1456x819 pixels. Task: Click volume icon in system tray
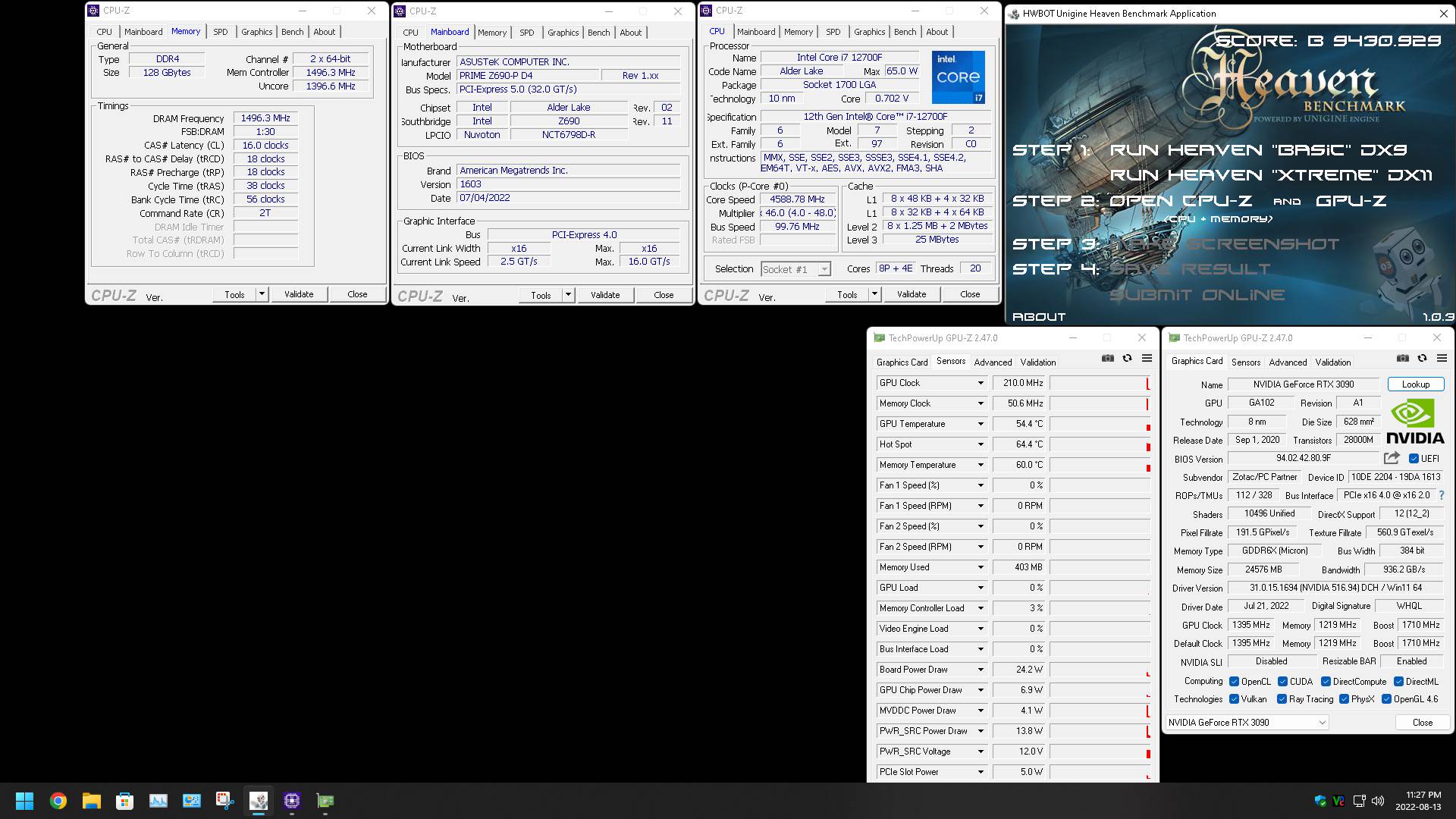1378,801
